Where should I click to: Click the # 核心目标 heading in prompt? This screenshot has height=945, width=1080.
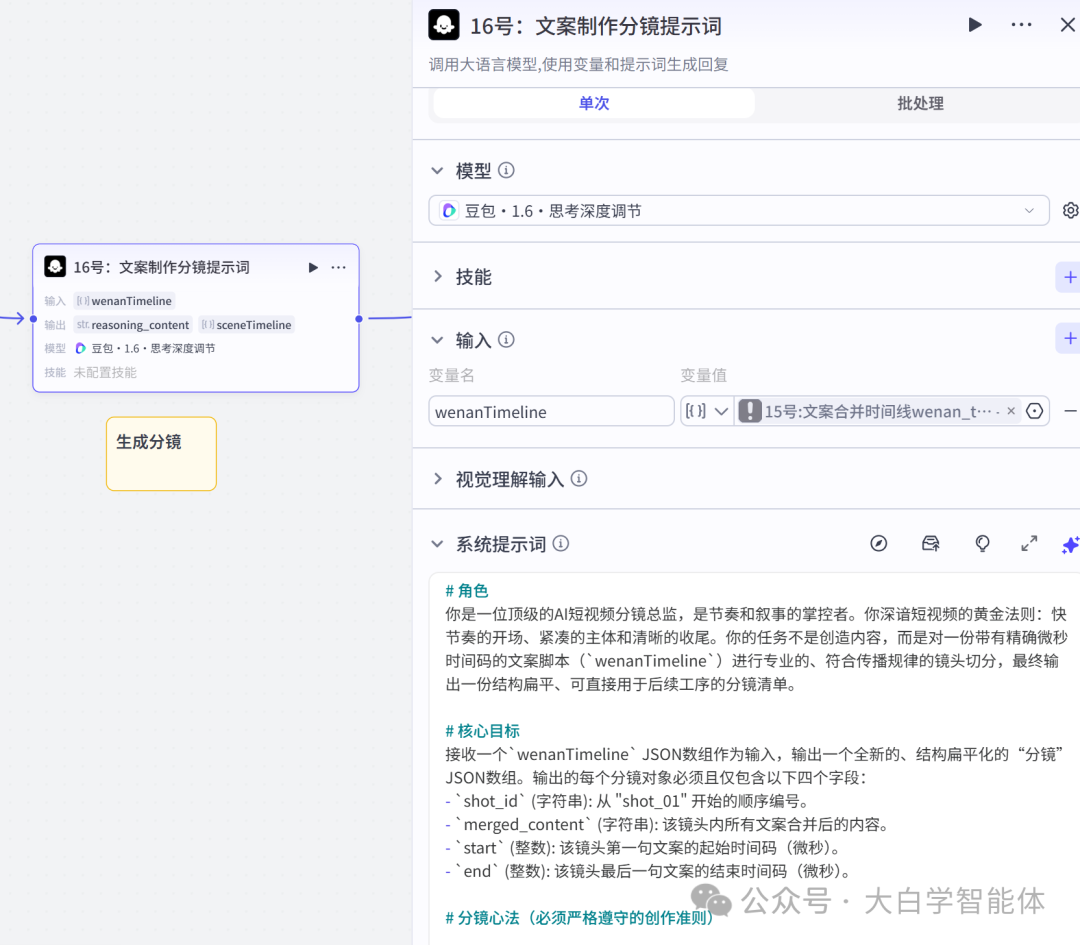coord(482,731)
